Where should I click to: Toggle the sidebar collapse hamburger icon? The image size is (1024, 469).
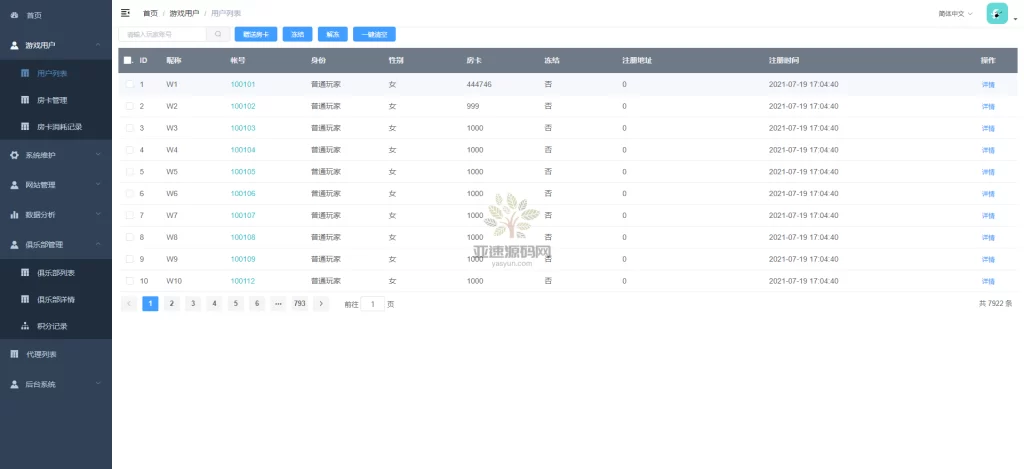tap(125, 12)
